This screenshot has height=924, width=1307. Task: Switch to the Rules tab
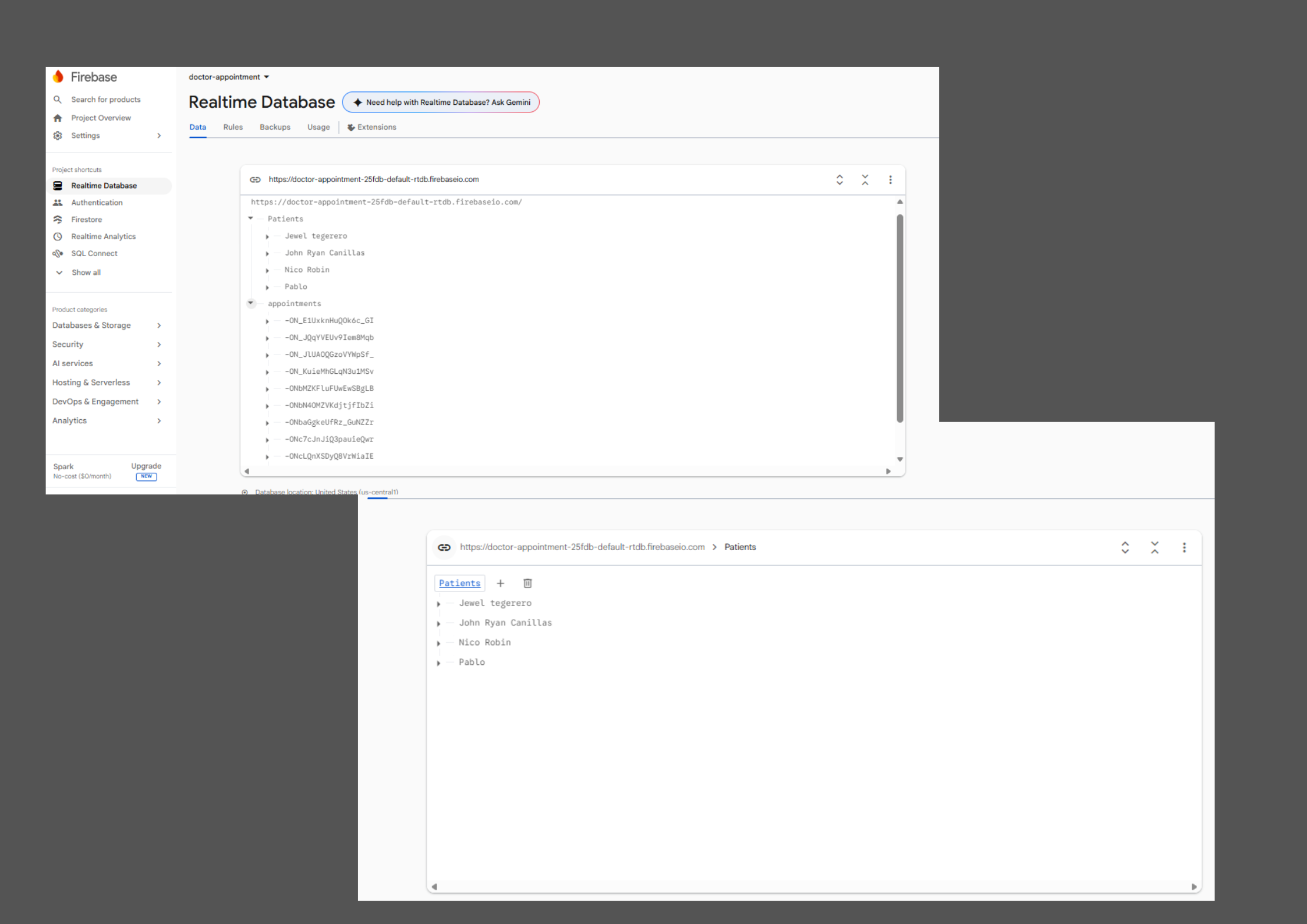tap(233, 128)
